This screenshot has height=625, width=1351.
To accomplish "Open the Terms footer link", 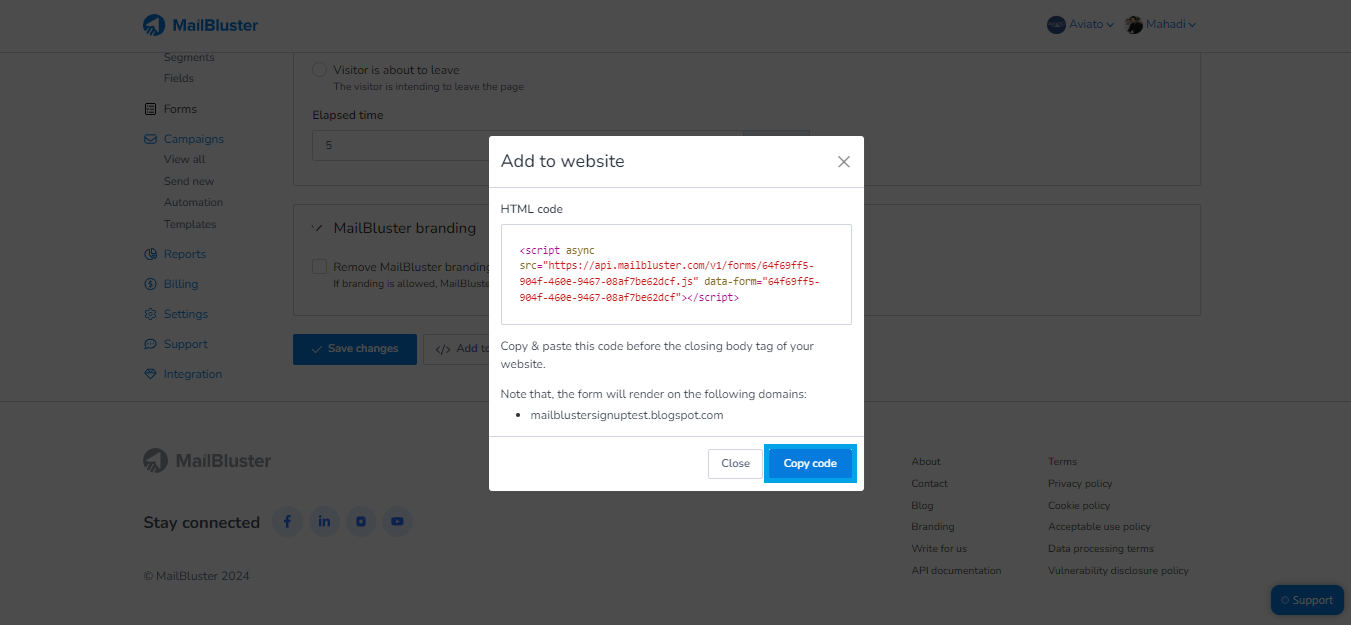I will coord(1062,462).
